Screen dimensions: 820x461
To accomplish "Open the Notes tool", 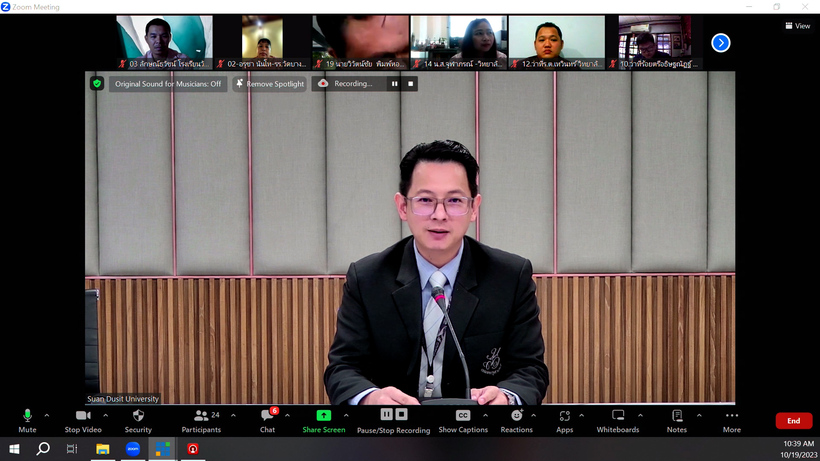I will coord(677,419).
